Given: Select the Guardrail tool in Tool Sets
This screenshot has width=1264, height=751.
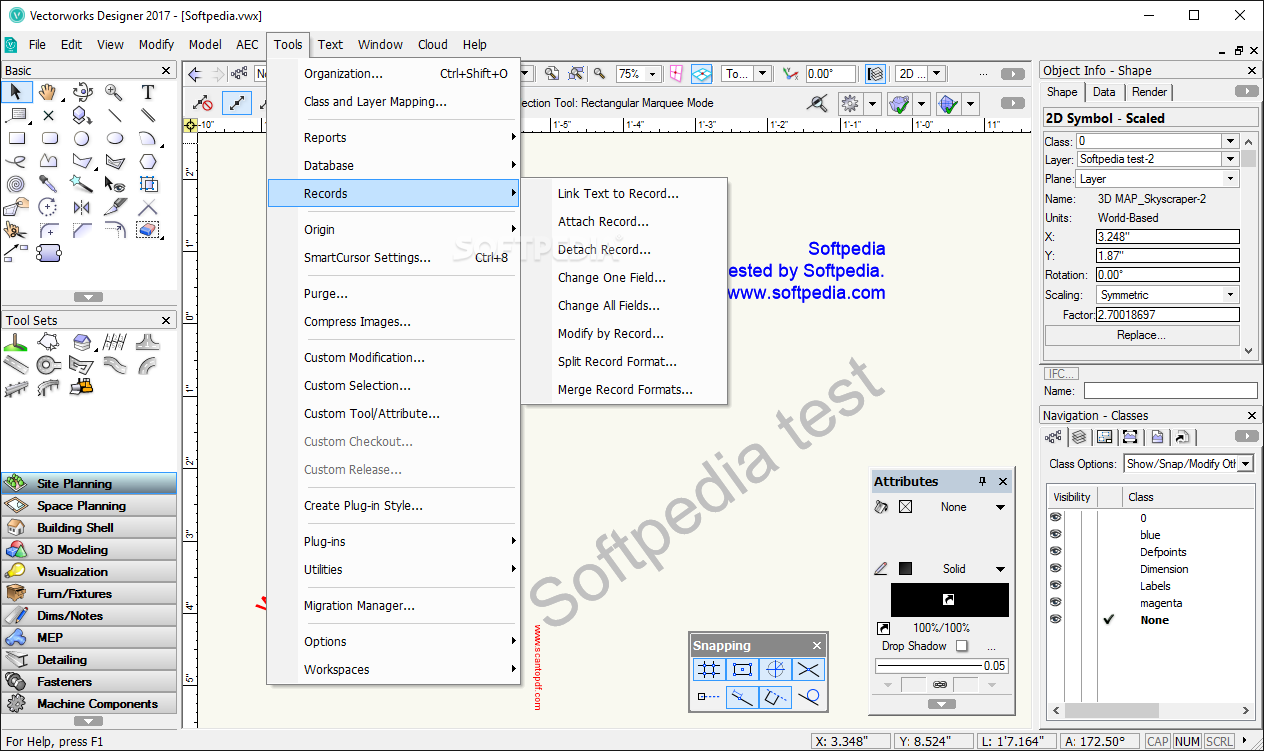Looking at the screenshot, I should pos(15,388).
